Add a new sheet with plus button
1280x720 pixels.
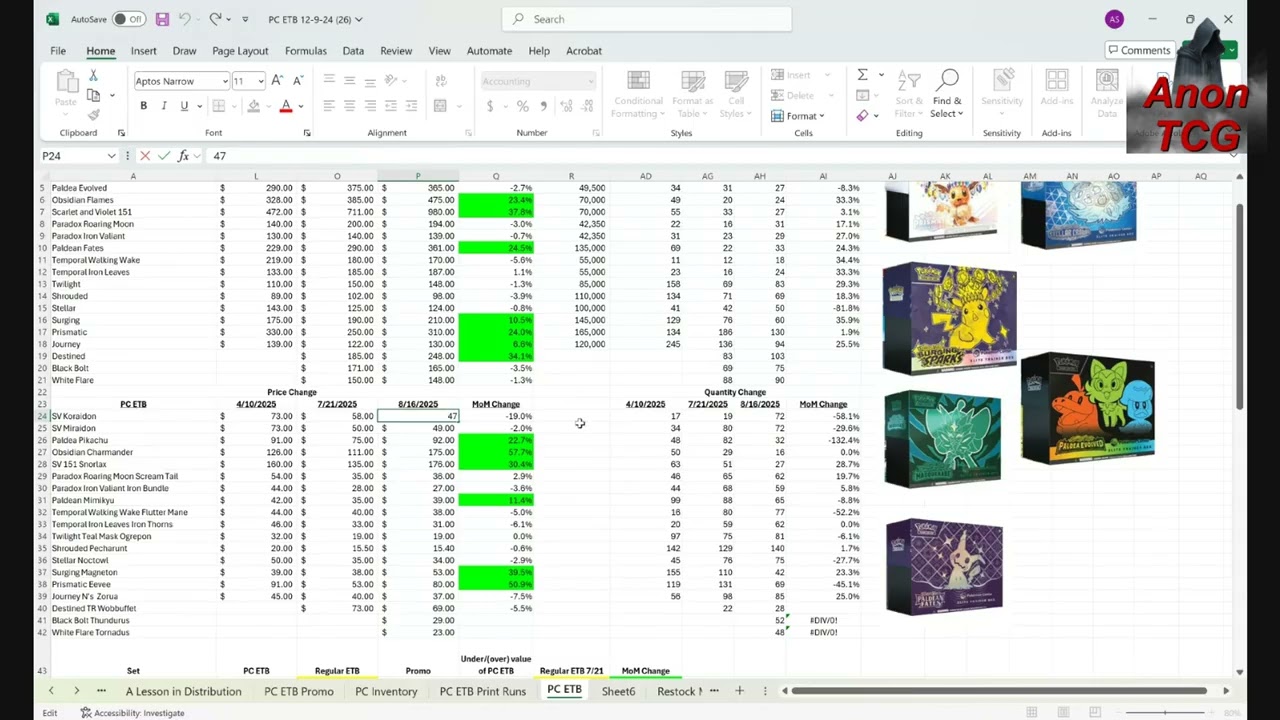coord(739,691)
